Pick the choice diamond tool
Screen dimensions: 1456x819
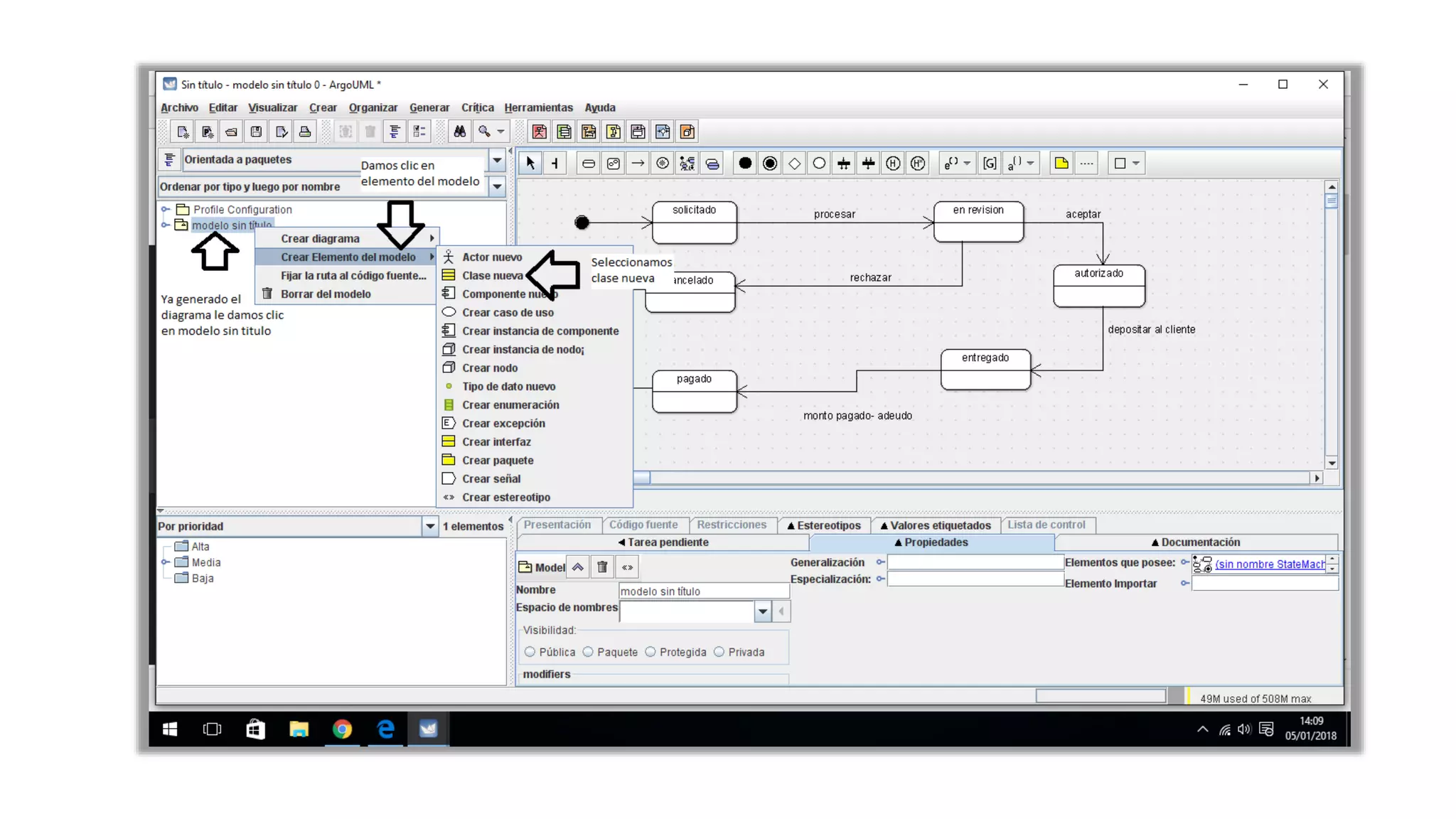794,164
